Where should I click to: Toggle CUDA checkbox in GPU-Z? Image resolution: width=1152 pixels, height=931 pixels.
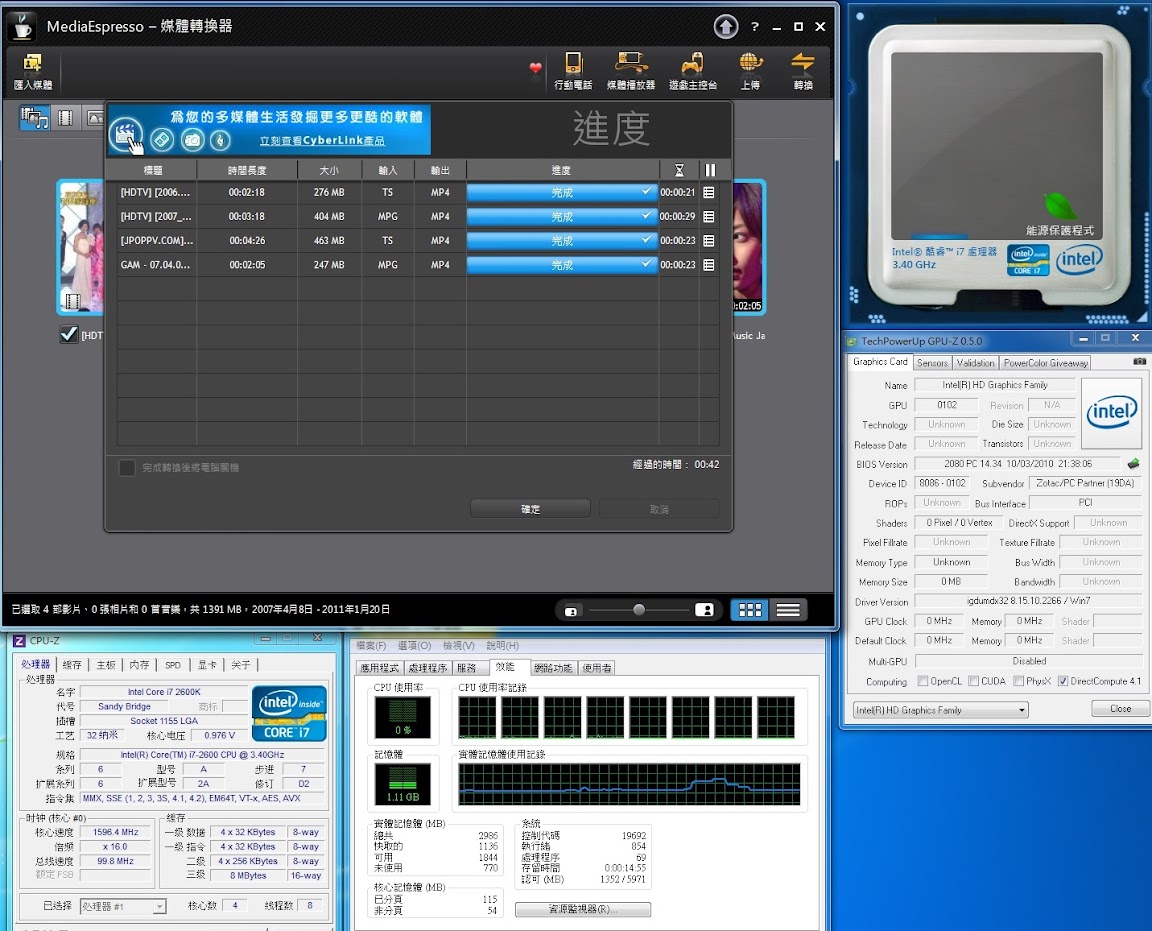973,681
